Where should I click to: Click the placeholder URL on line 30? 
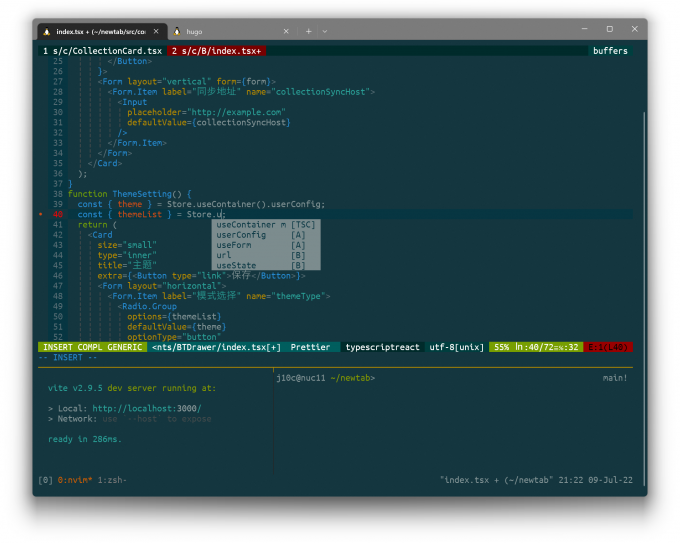coord(236,112)
